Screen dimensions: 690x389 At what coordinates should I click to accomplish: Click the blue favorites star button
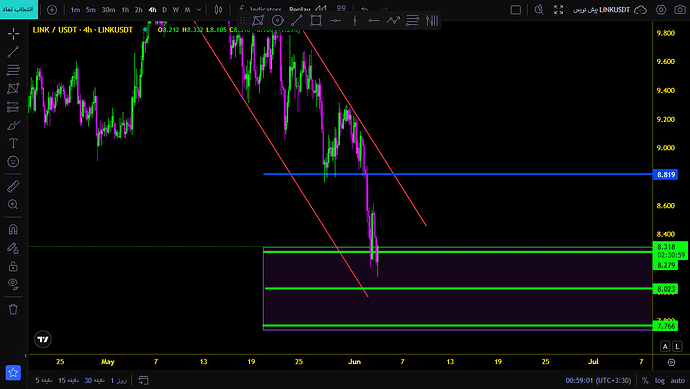point(13,372)
